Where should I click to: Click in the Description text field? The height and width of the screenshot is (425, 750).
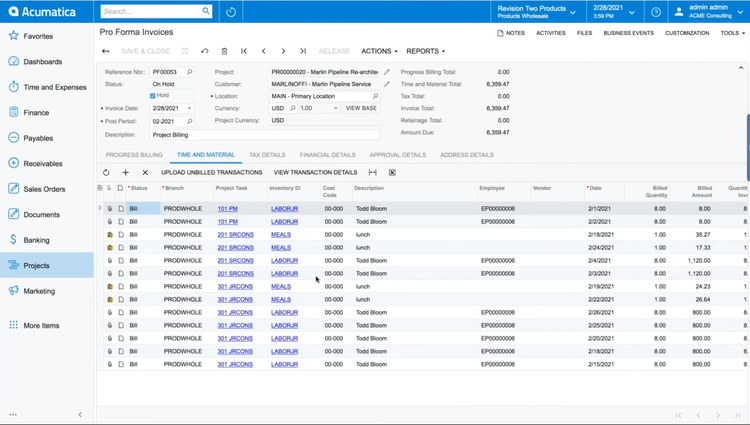pos(265,134)
